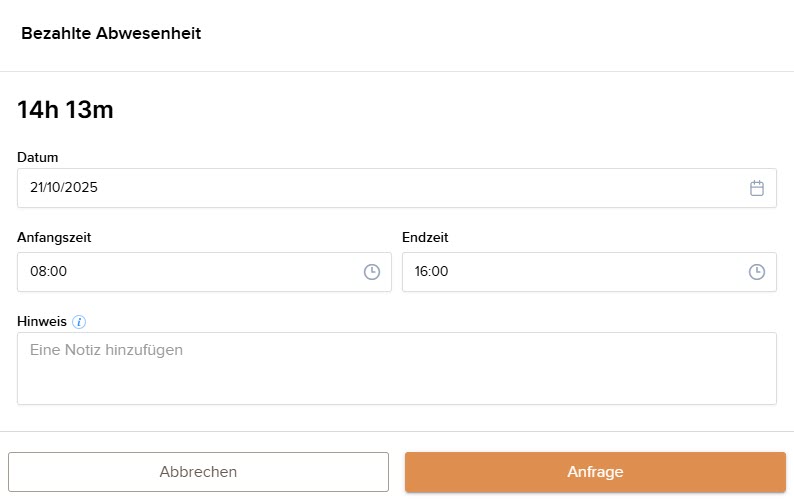The width and height of the screenshot is (794, 501).
Task: Open the Anfangszeit clock time picker
Action: click(x=372, y=272)
